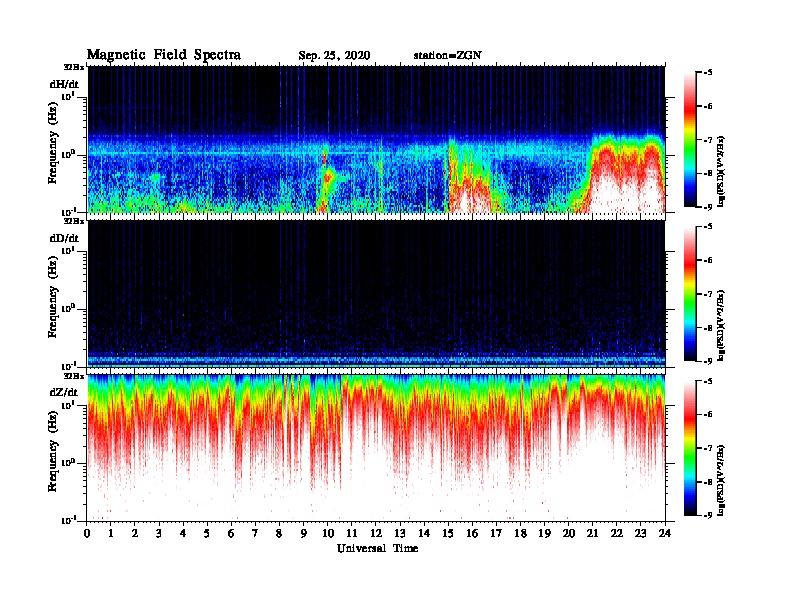The image size is (792, 612).
Task: Click the color scale bar beside the dZ/dt panel
Action: click(689, 448)
